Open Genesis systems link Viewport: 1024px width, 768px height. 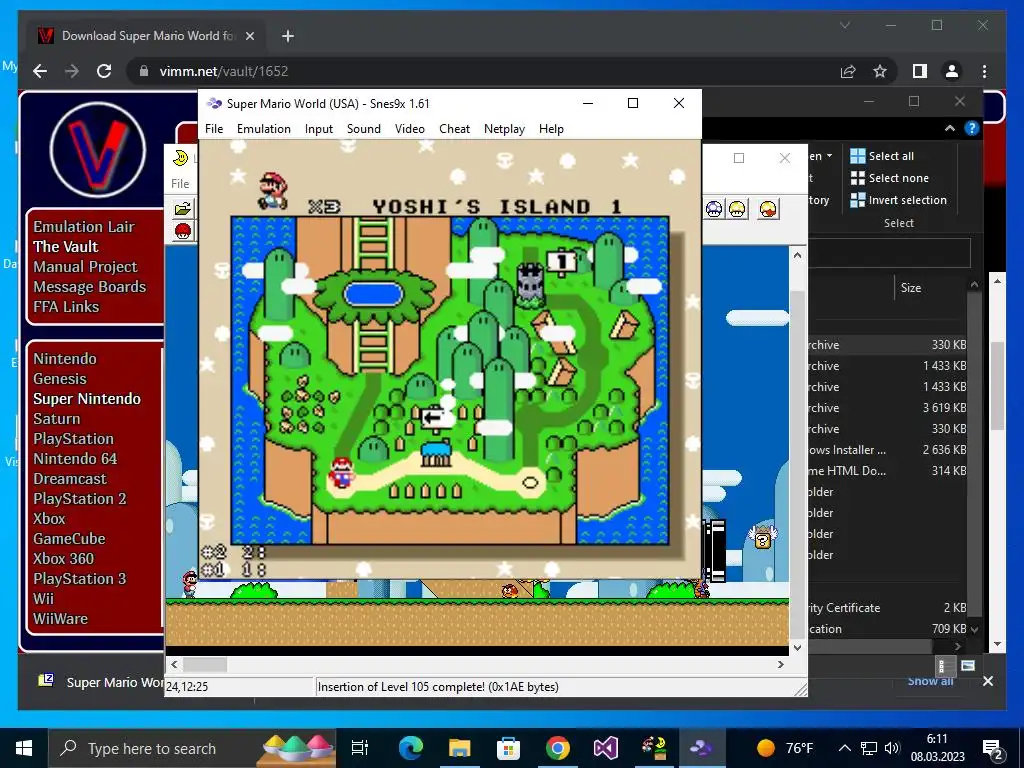(59, 379)
